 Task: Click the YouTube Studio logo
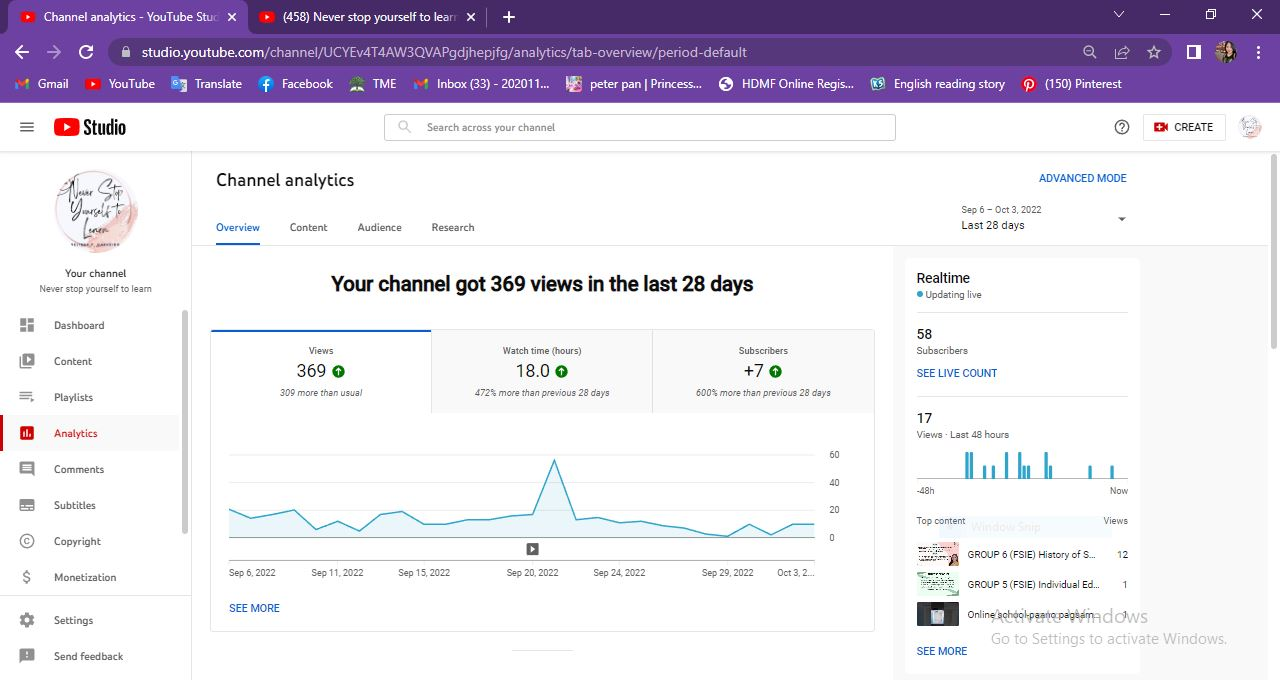click(90, 127)
